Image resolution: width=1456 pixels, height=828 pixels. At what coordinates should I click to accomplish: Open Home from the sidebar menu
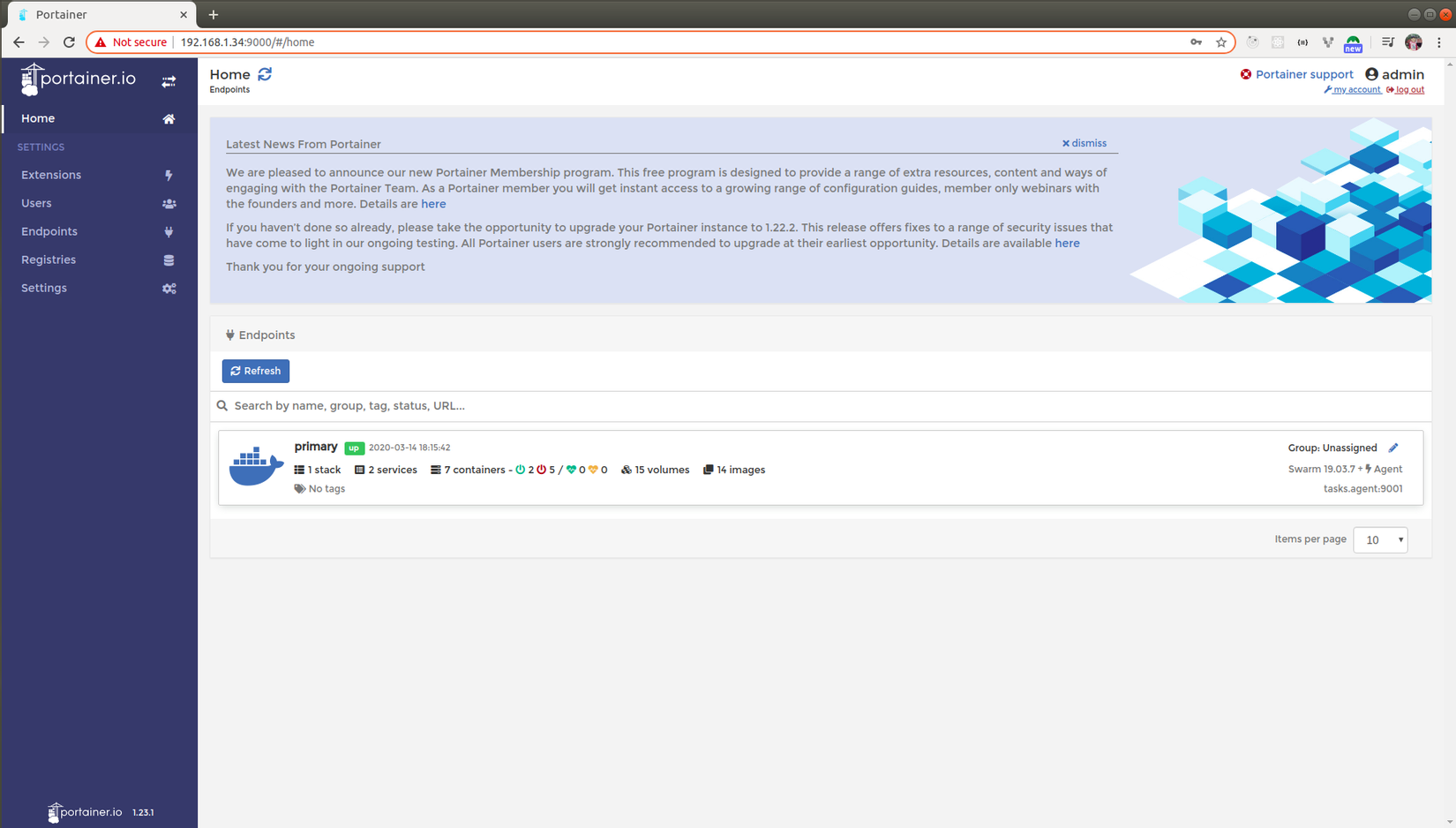coord(100,118)
